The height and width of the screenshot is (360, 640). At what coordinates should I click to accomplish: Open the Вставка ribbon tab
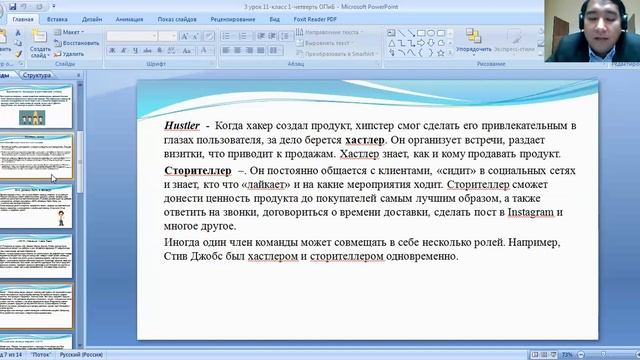pyautogui.click(x=57, y=19)
